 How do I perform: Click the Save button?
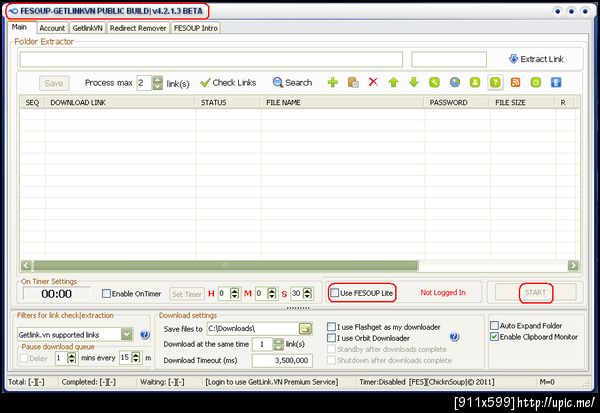click(x=54, y=83)
